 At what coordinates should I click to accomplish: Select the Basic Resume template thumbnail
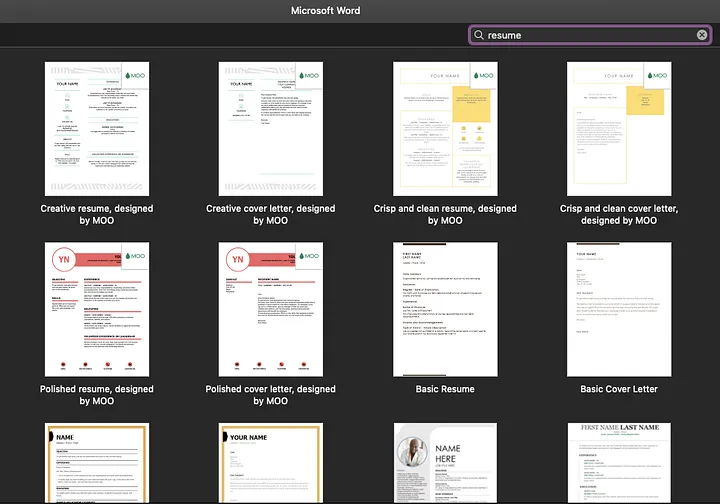[445, 309]
